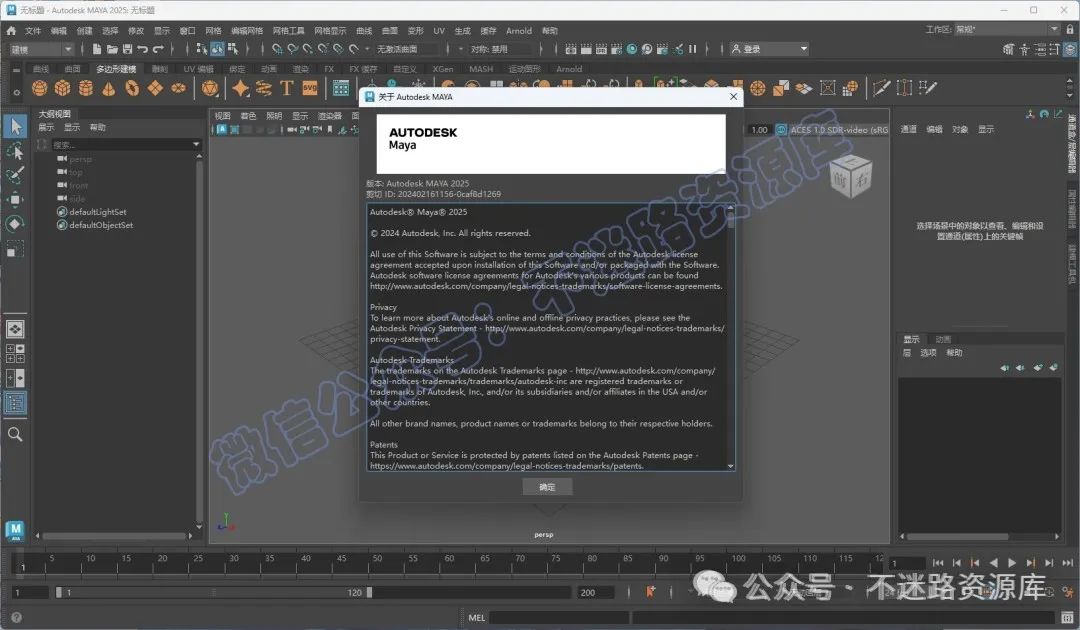Go to the start of playback range
The height and width of the screenshot is (630, 1080).
938,563
